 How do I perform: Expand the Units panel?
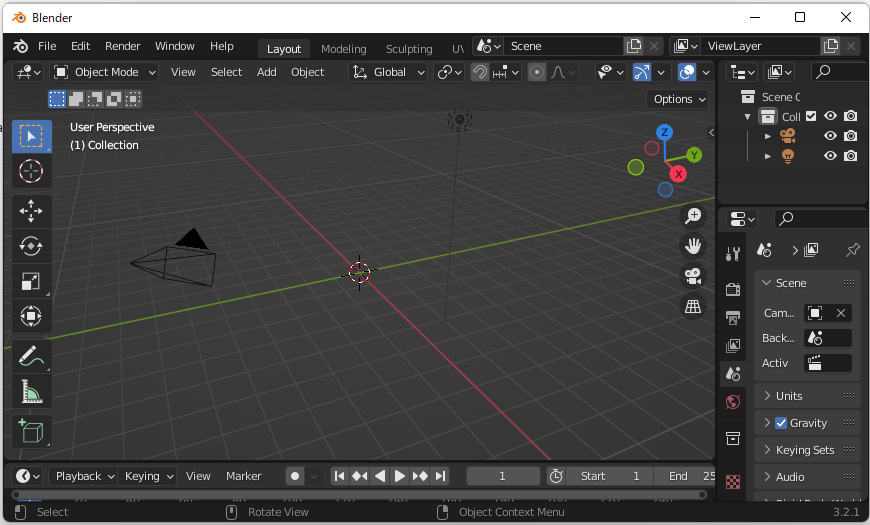click(x=807, y=396)
